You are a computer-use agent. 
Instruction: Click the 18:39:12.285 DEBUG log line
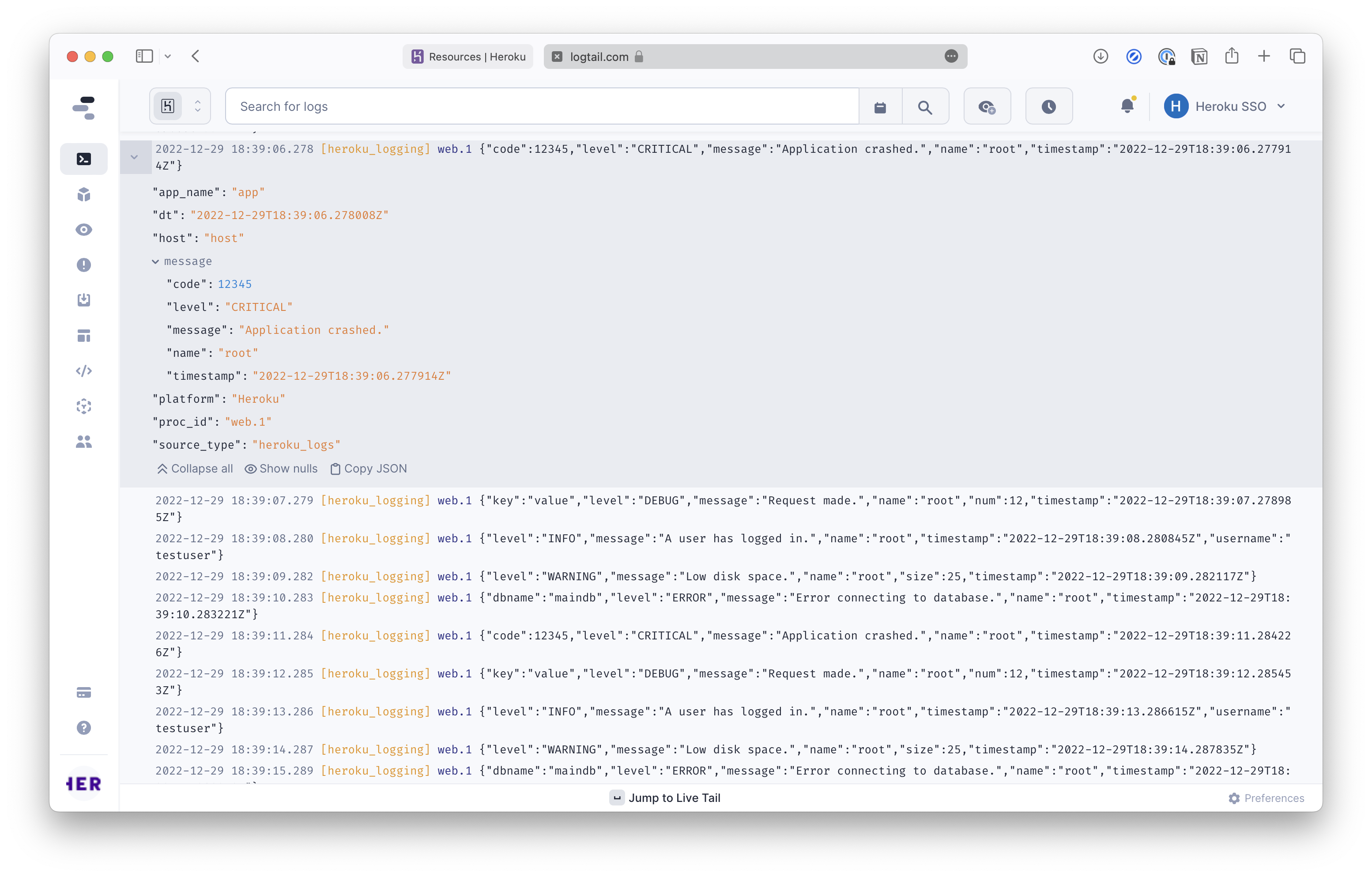(724, 681)
